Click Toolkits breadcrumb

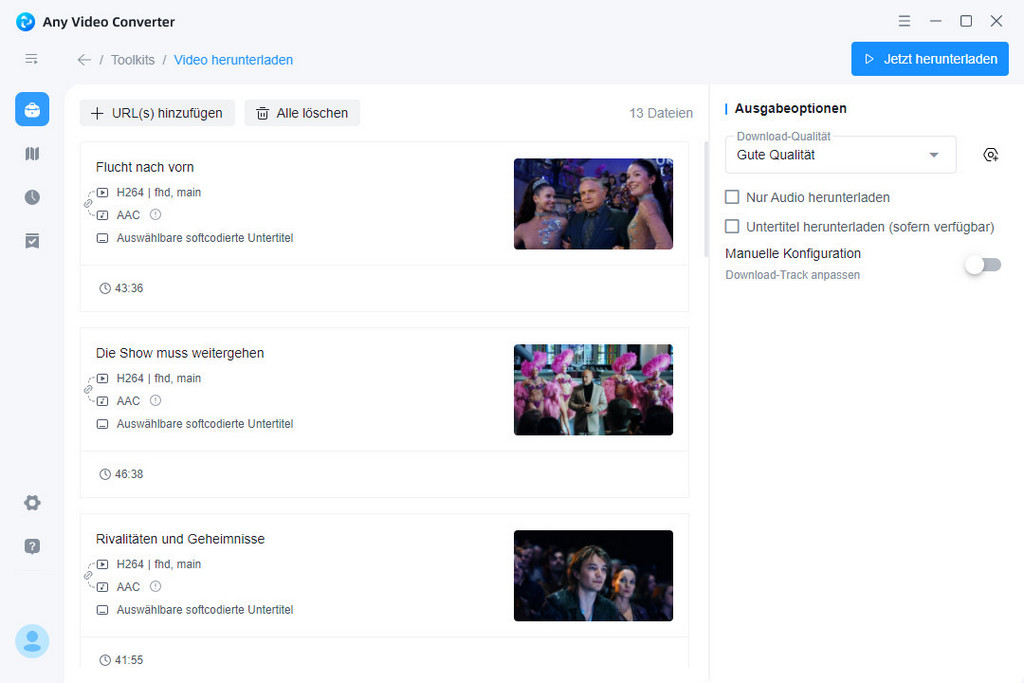(x=133, y=60)
